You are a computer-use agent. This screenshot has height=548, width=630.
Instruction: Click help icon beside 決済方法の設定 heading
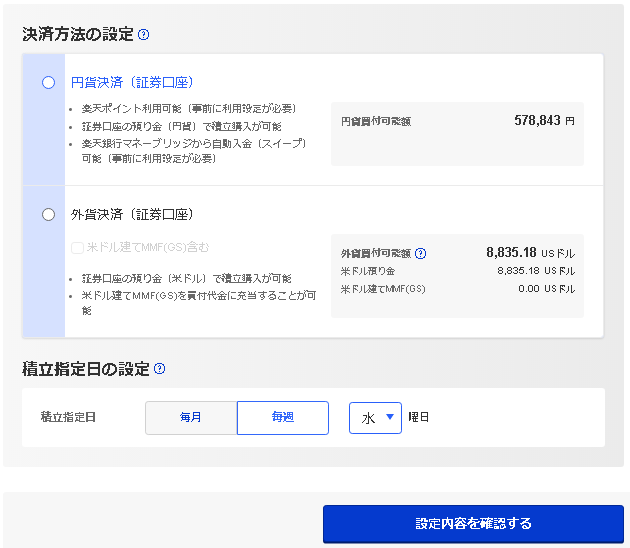(x=144, y=34)
